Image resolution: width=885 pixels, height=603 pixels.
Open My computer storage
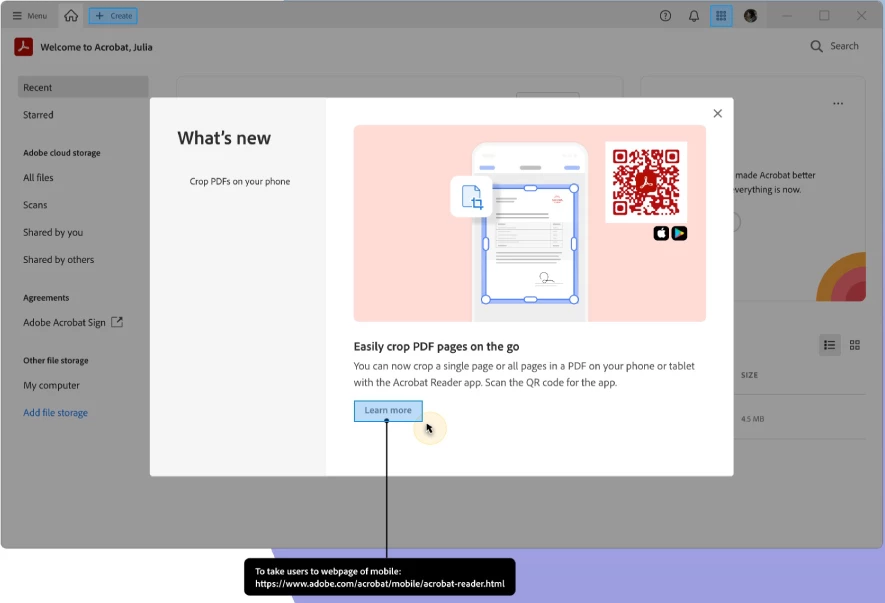click(x=51, y=385)
